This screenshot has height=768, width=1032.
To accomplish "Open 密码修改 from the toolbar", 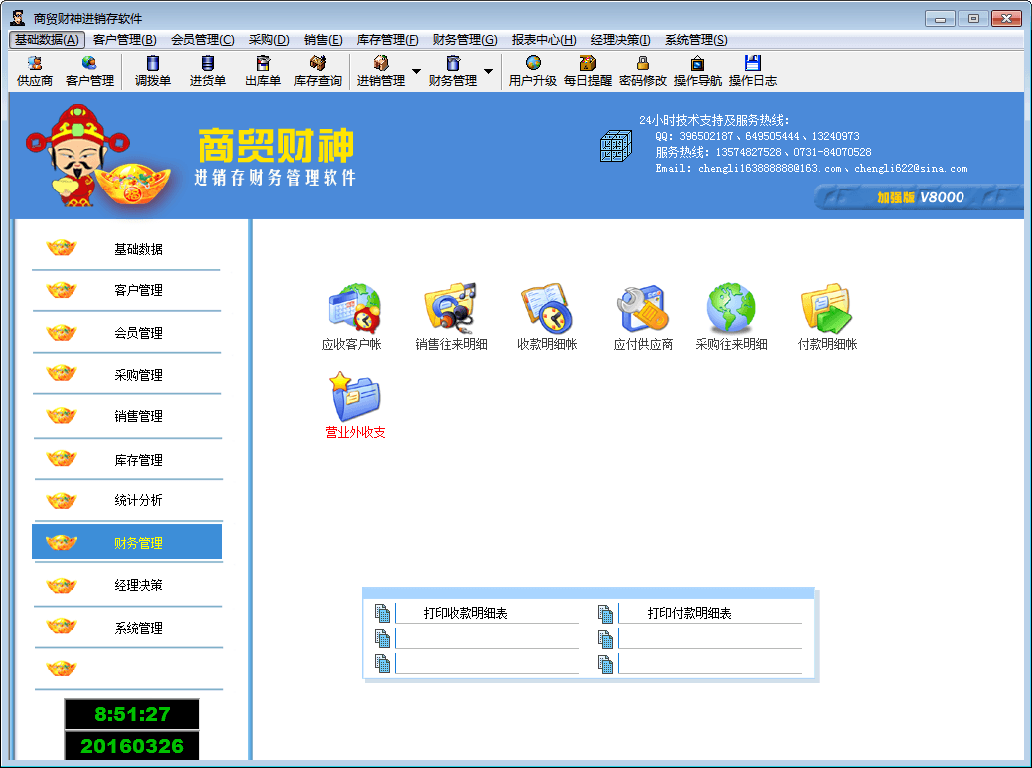I will 642,71.
